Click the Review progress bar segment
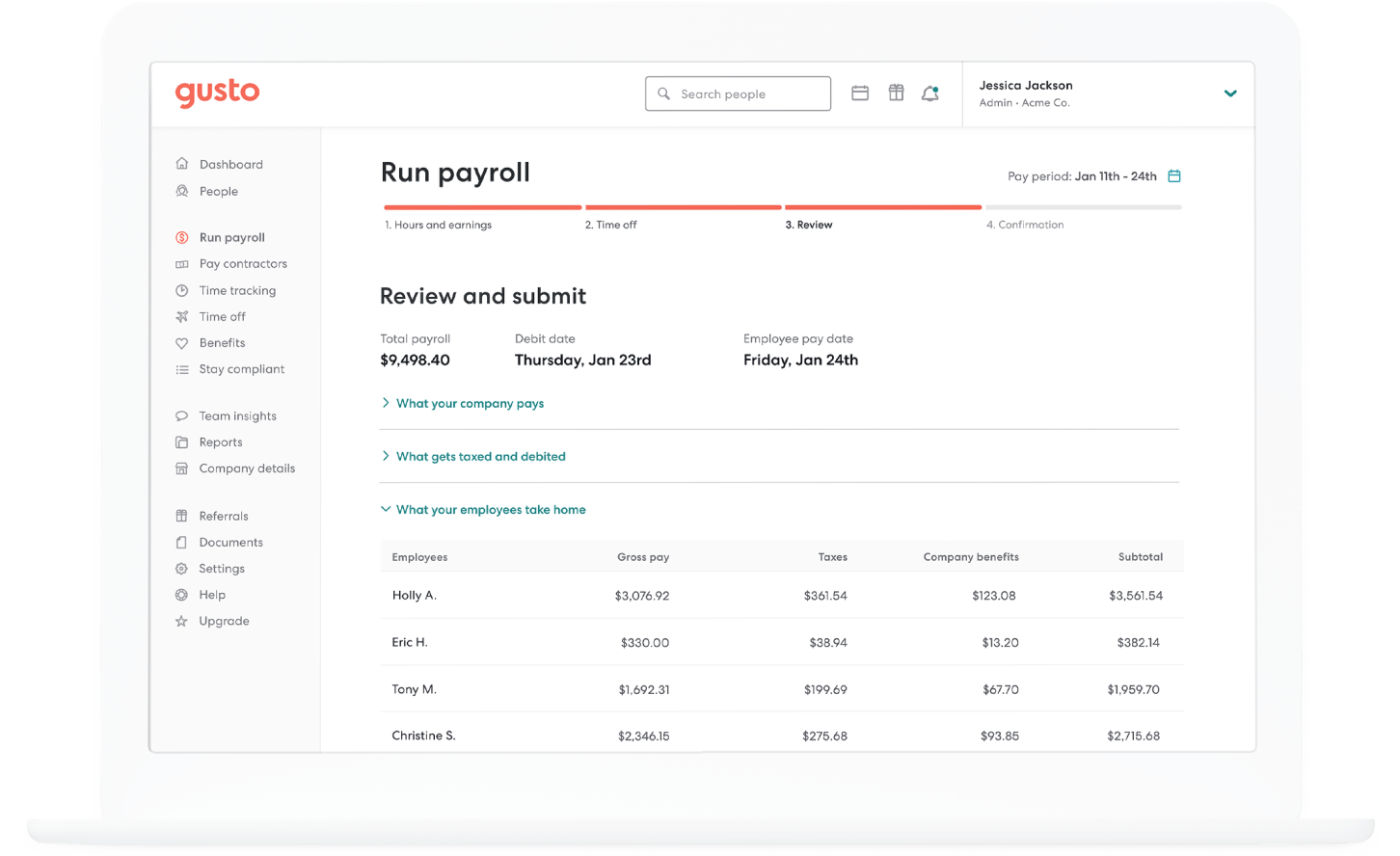 click(x=883, y=206)
